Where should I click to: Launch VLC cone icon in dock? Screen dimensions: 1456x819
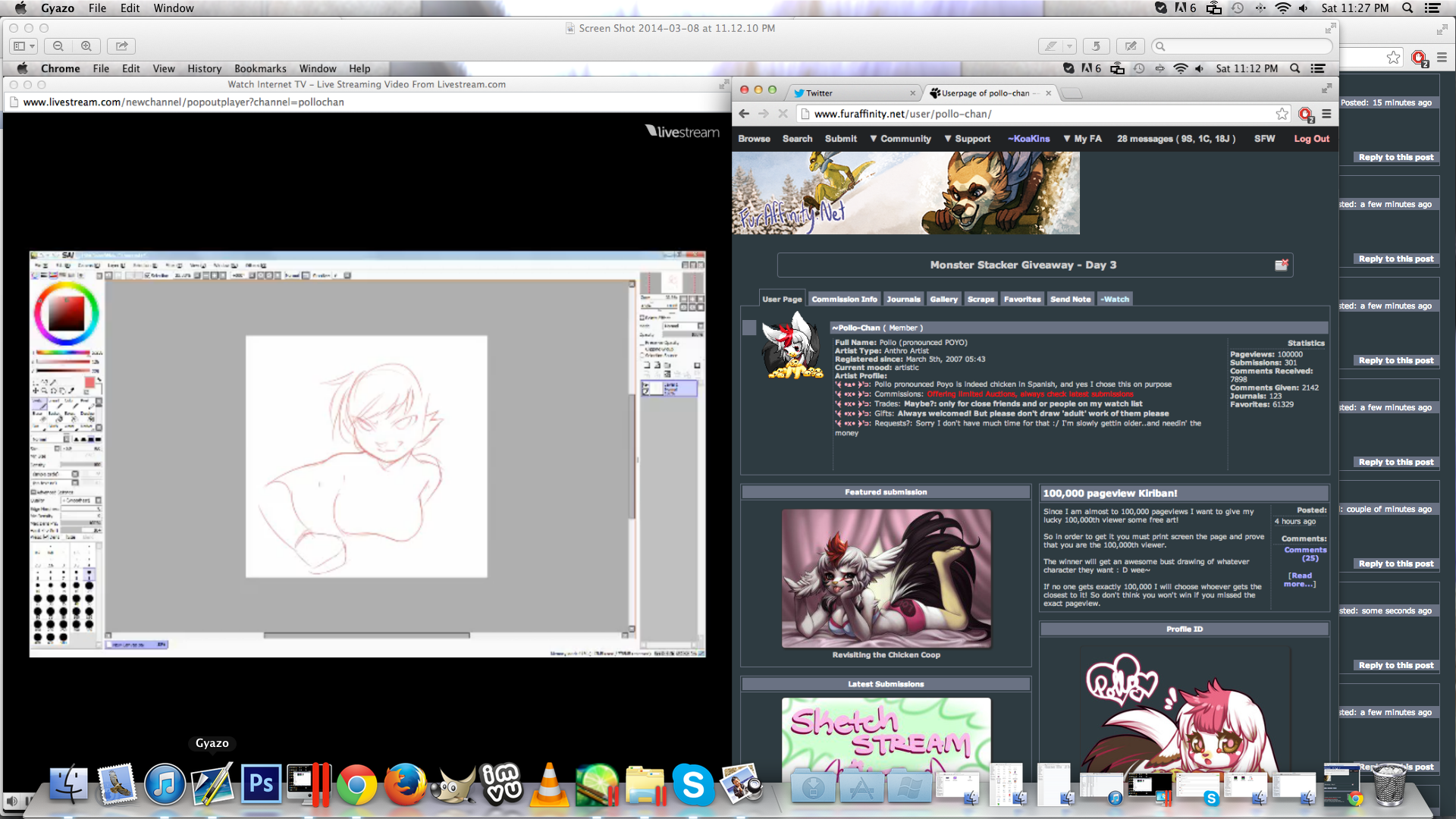549,784
